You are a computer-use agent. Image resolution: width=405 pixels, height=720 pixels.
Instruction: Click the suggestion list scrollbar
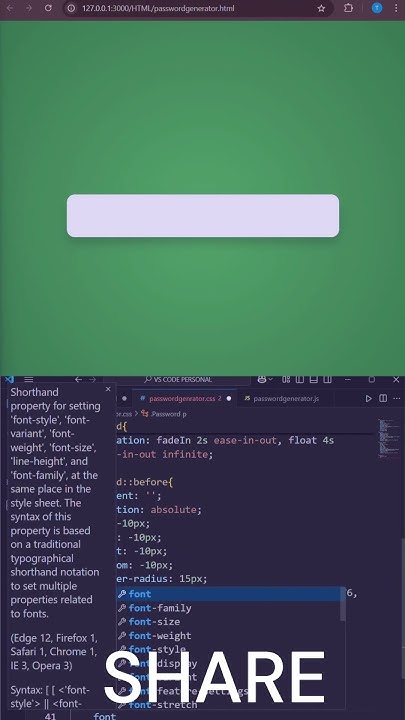pyautogui.click(x=343, y=603)
